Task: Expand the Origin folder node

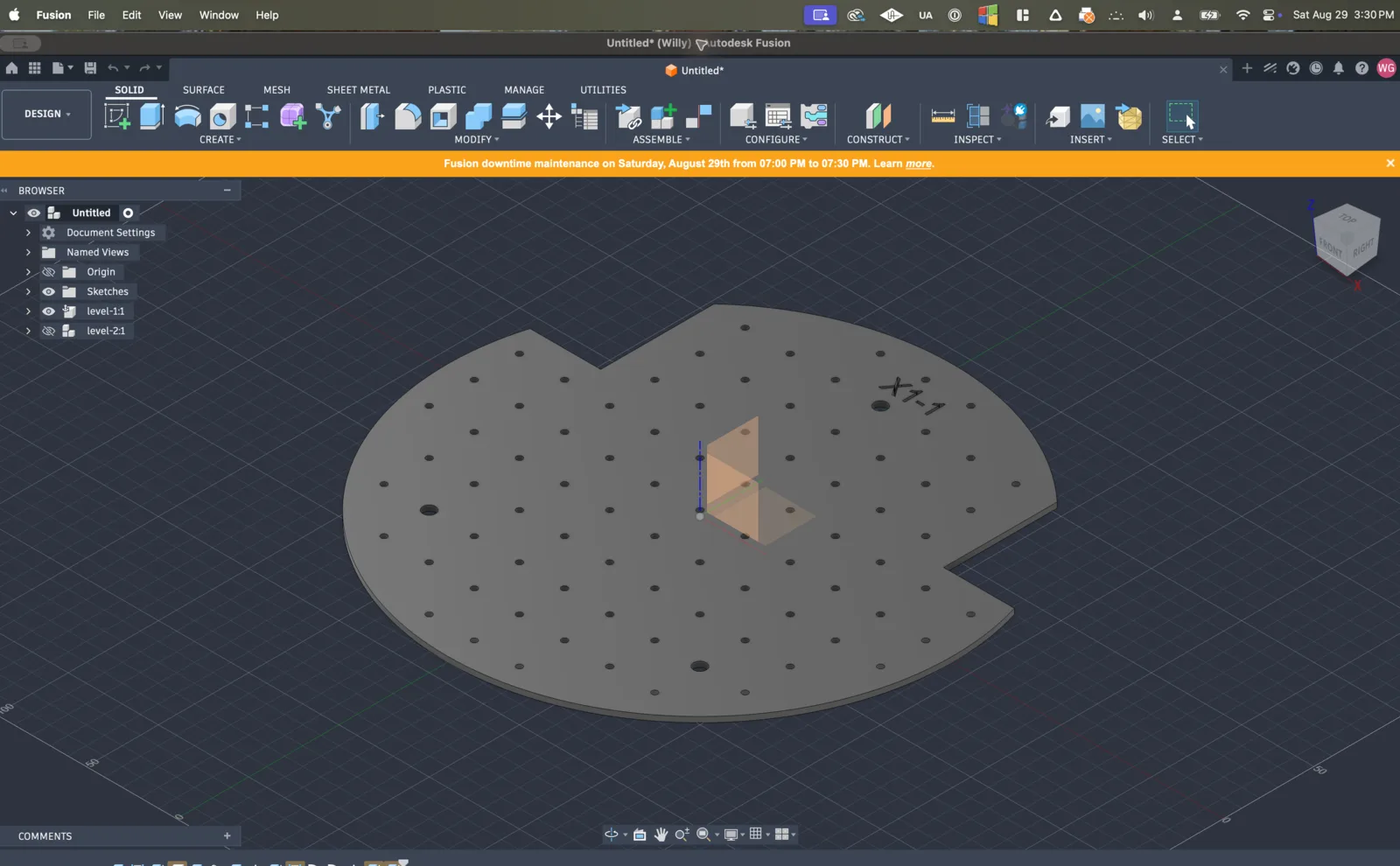Action: click(28, 272)
